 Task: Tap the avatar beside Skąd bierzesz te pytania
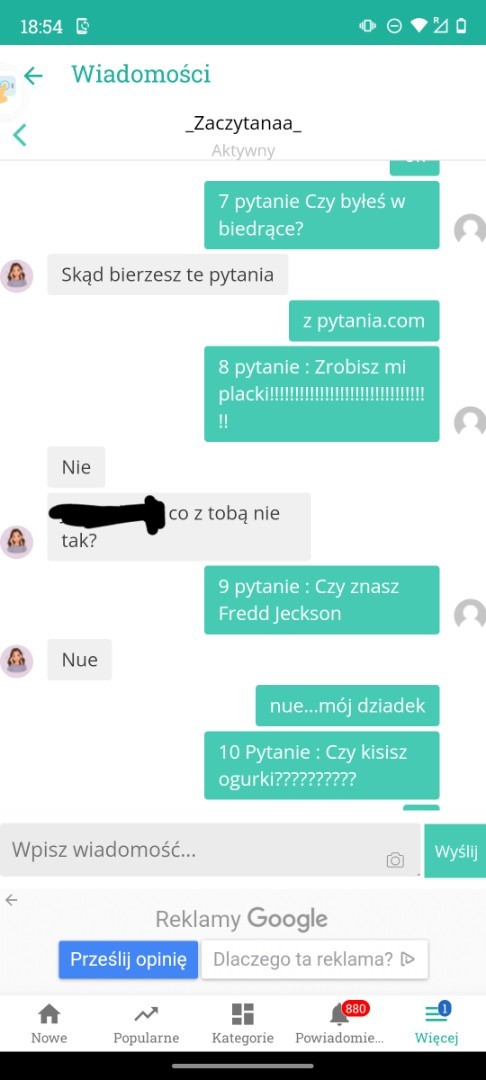(x=17, y=276)
